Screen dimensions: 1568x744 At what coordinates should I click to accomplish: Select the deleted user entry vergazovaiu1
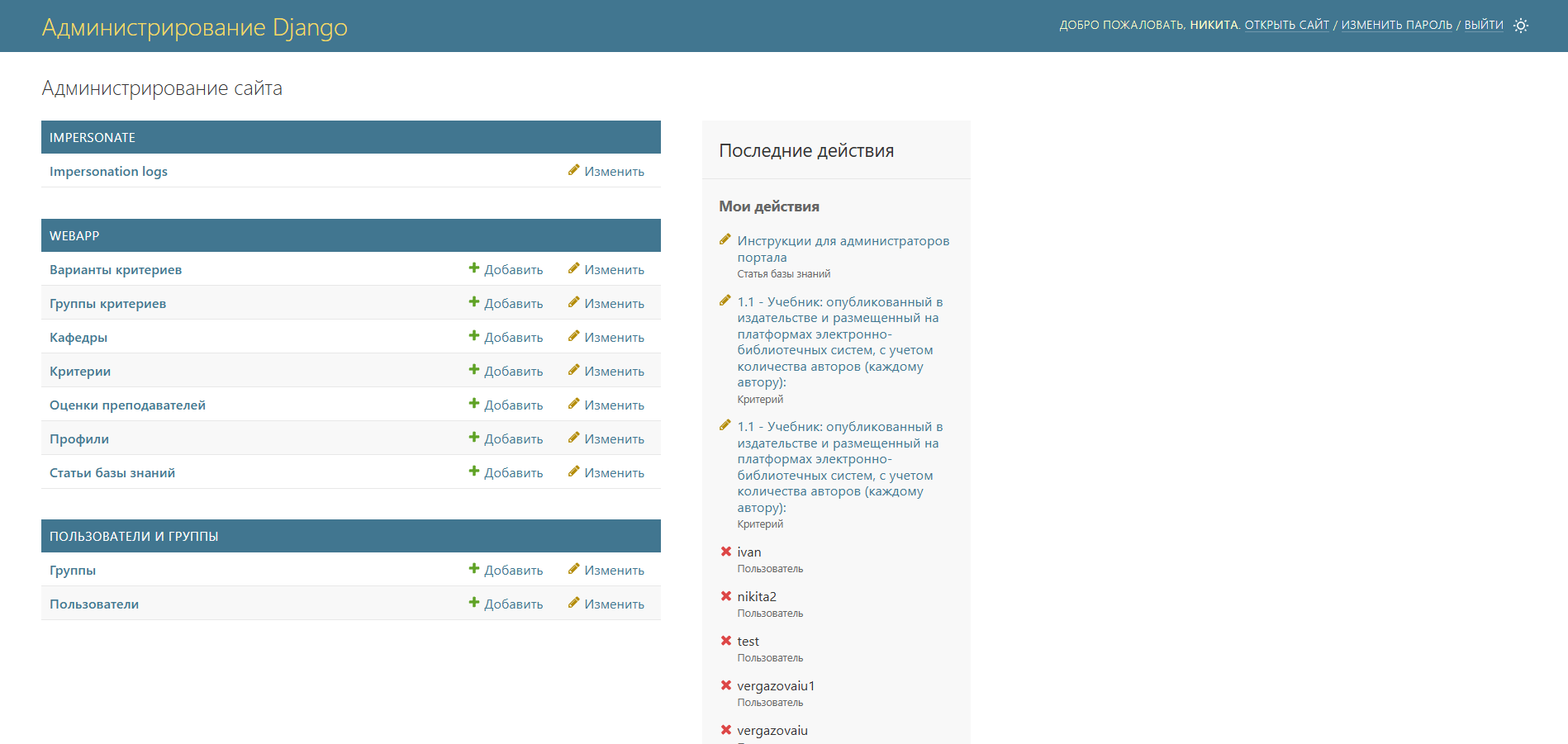pyautogui.click(x=776, y=685)
